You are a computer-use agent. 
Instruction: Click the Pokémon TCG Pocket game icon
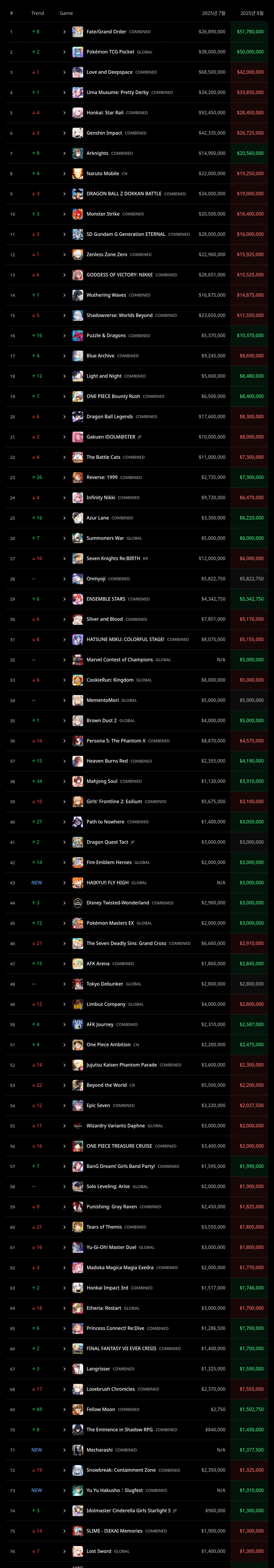[x=78, y=52]
